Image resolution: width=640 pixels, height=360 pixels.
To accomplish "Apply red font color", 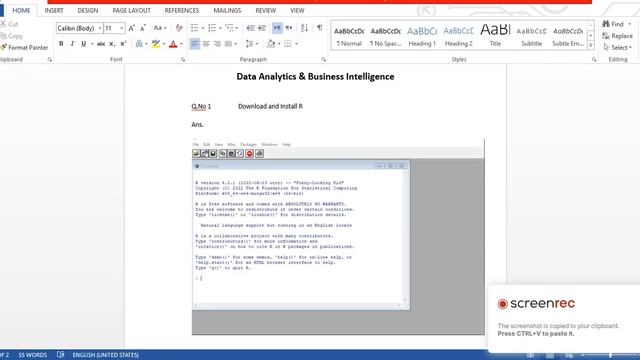I will [x=173, y=44].
